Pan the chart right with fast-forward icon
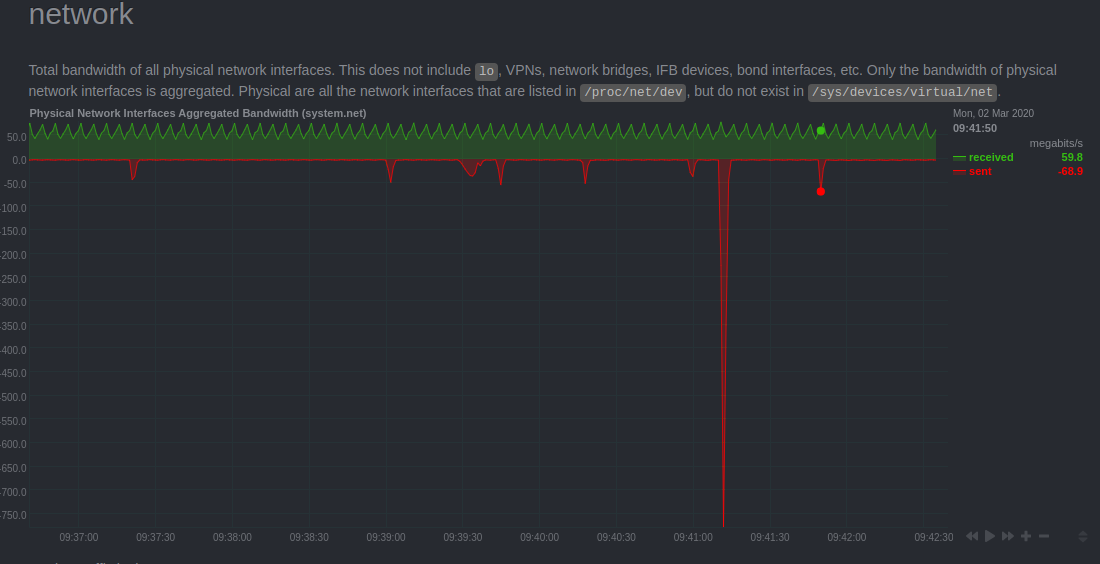This screenshot has height=564, width=1100. point(1008,536)
